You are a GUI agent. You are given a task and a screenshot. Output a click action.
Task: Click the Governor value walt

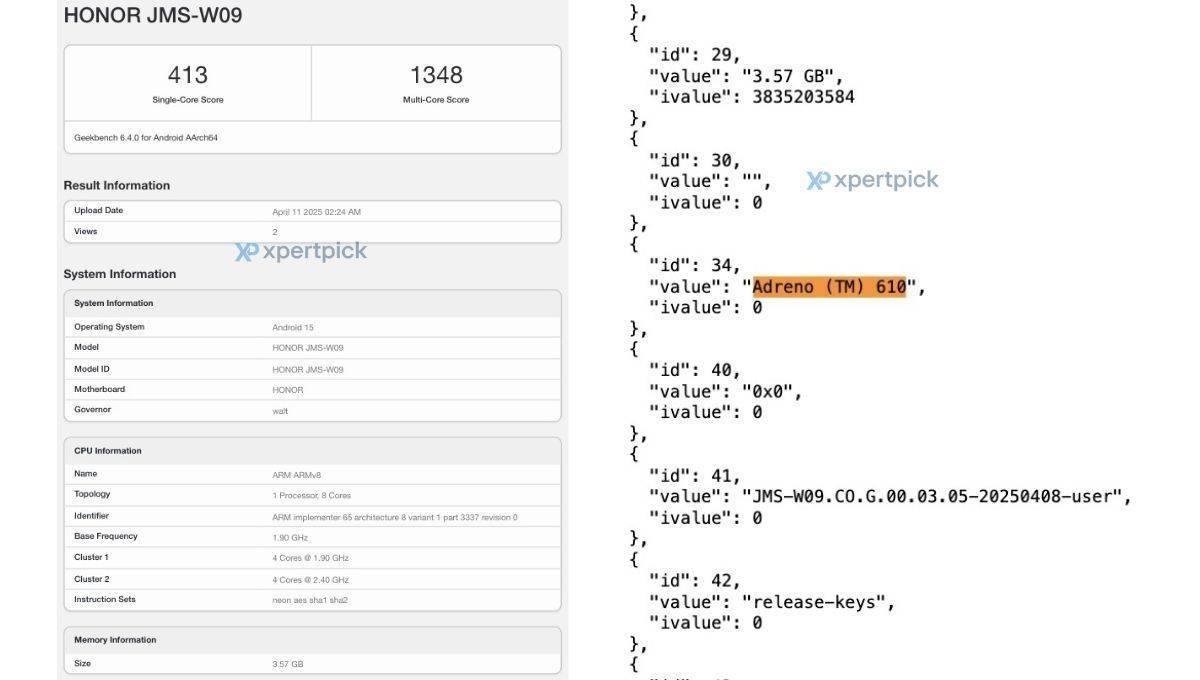(x=280, y=411)
